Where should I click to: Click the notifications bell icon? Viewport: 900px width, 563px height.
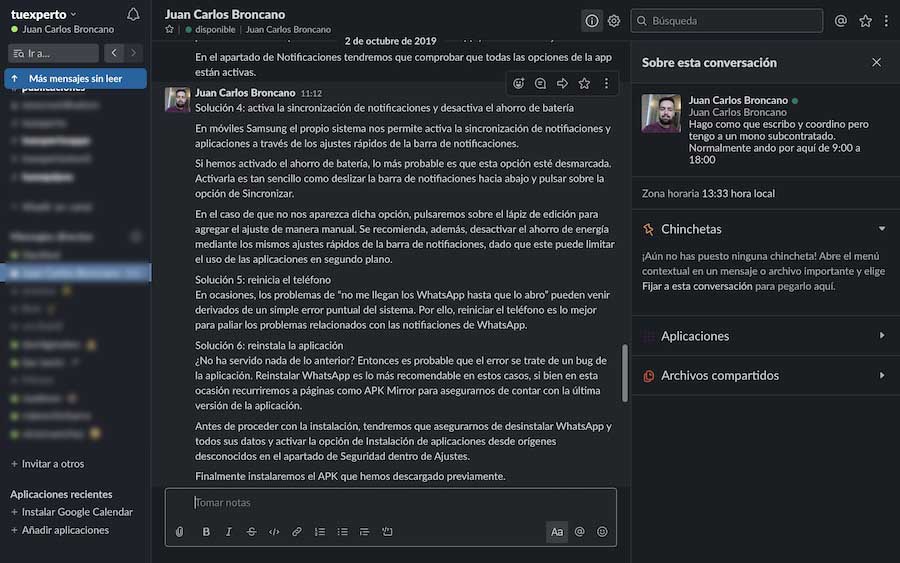pyautogui.click(x=133, y=14)
